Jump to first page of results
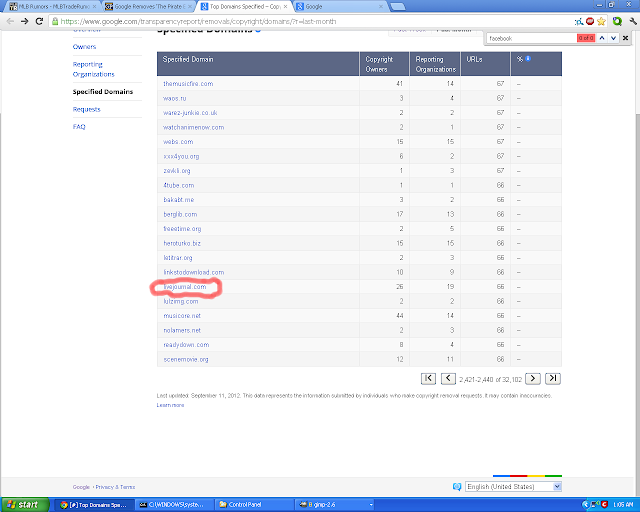The width and height of the screenshot is (640, 512). (428, 378)
